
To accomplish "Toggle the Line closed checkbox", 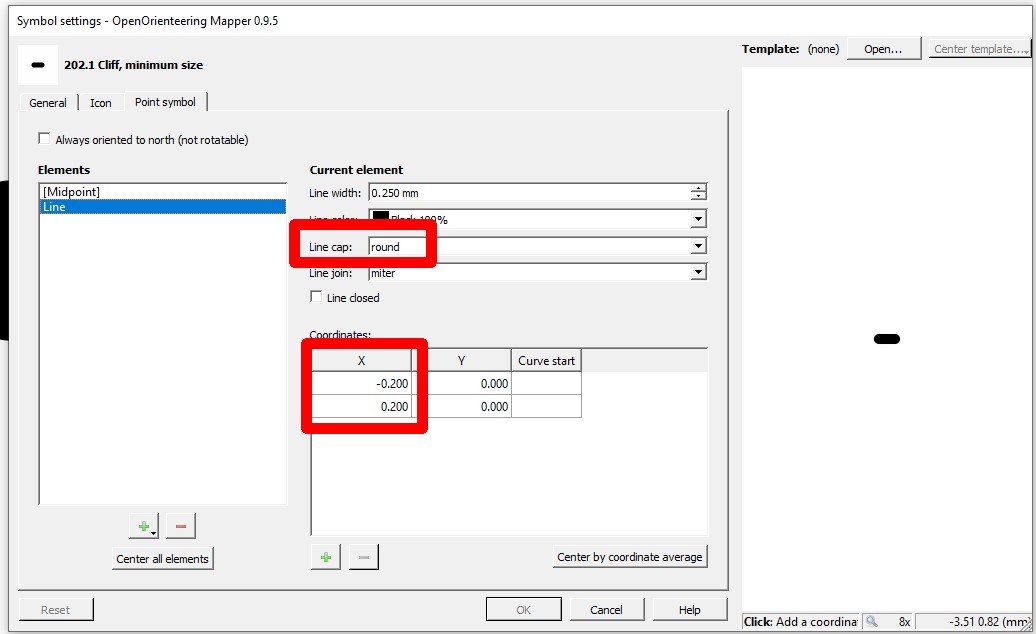I will coord(316,297).
